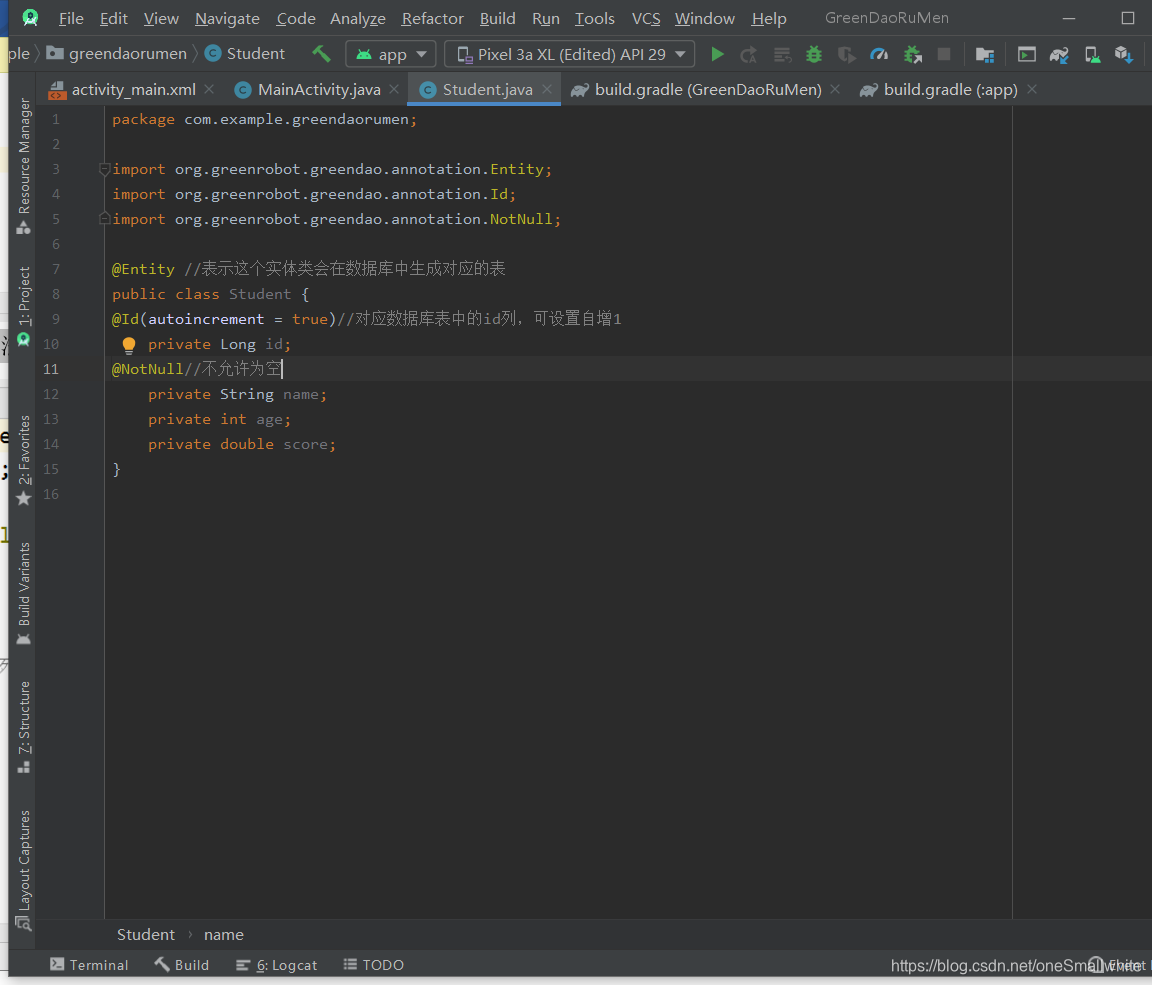Open the Tools menu

coord(594,18)
